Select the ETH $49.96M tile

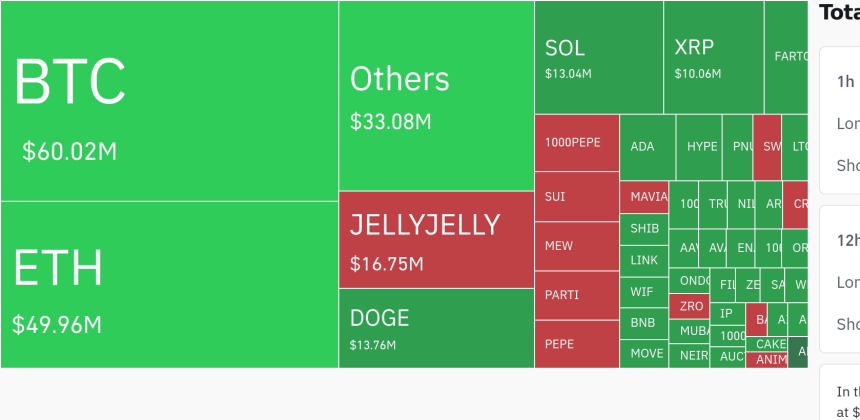point(169,285)
